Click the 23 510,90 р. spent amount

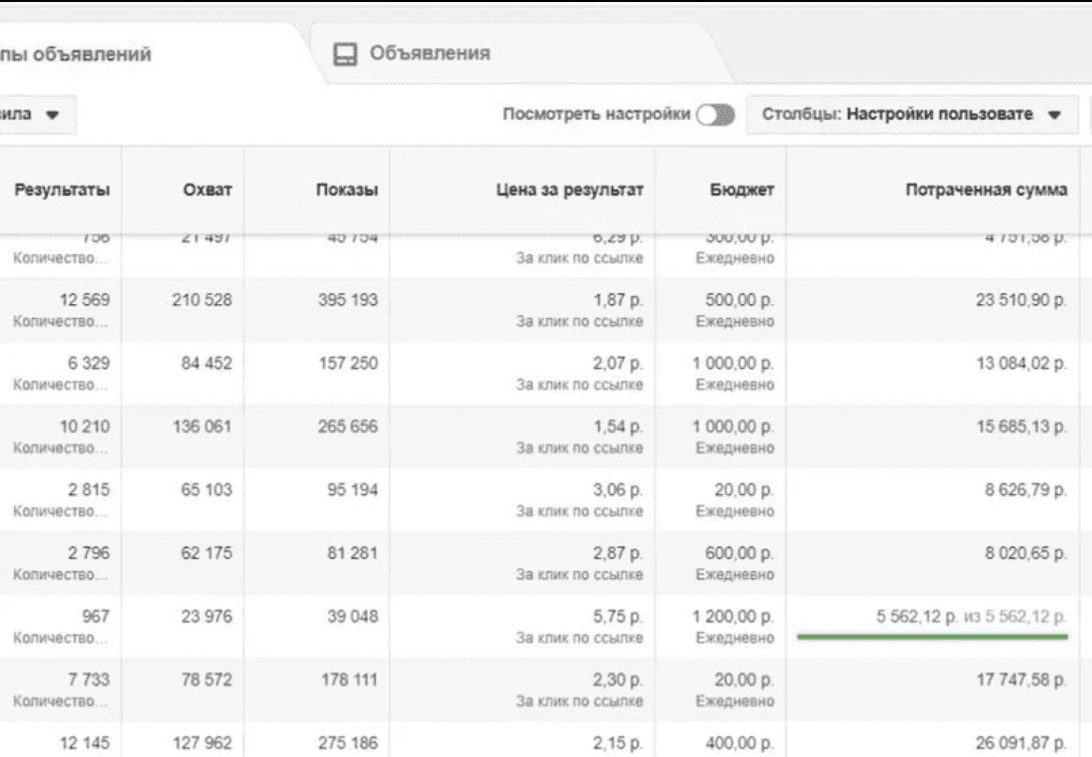coord(1021,300)
